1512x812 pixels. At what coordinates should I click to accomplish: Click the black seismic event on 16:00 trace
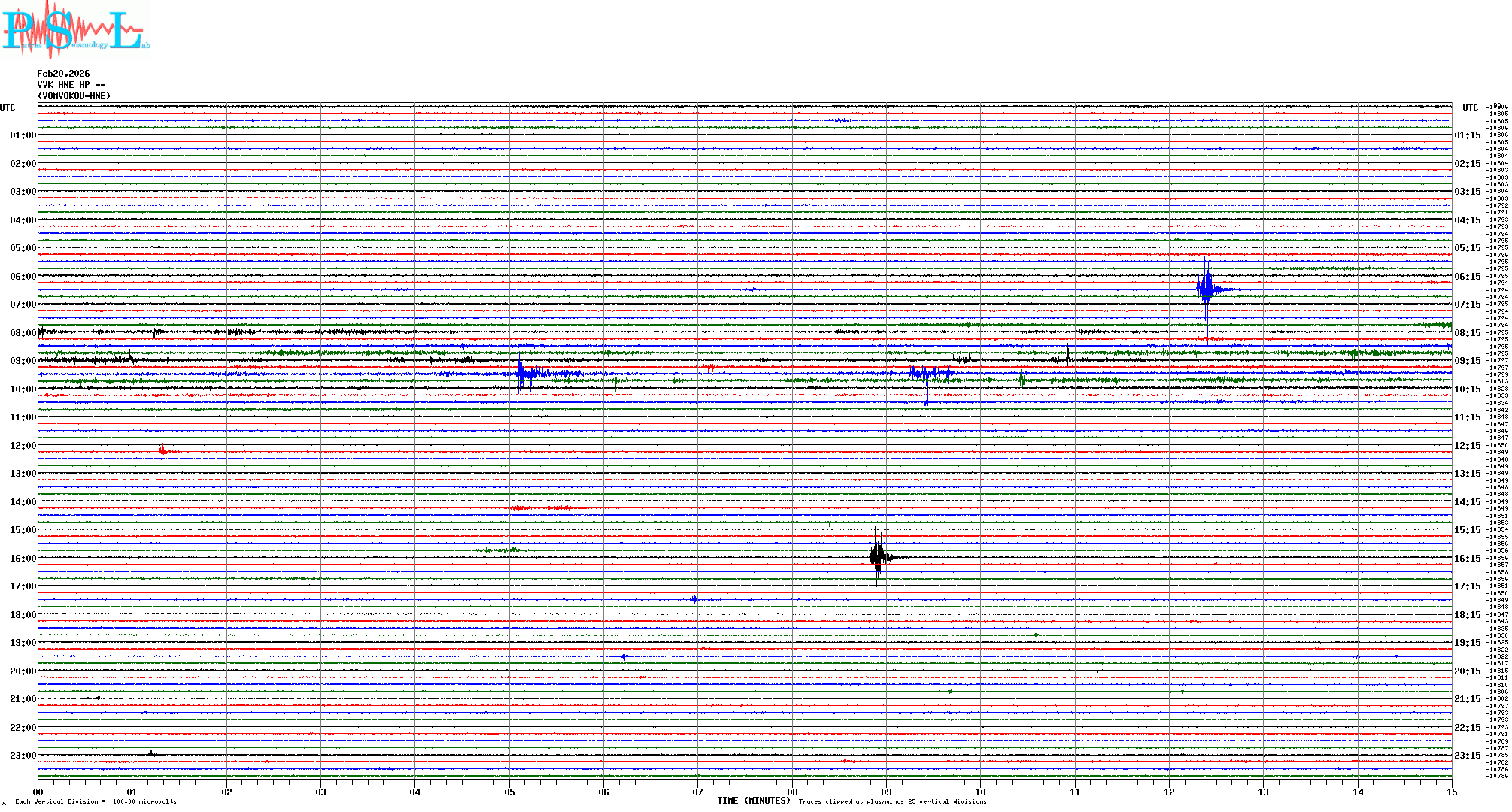tap(879, 557)
